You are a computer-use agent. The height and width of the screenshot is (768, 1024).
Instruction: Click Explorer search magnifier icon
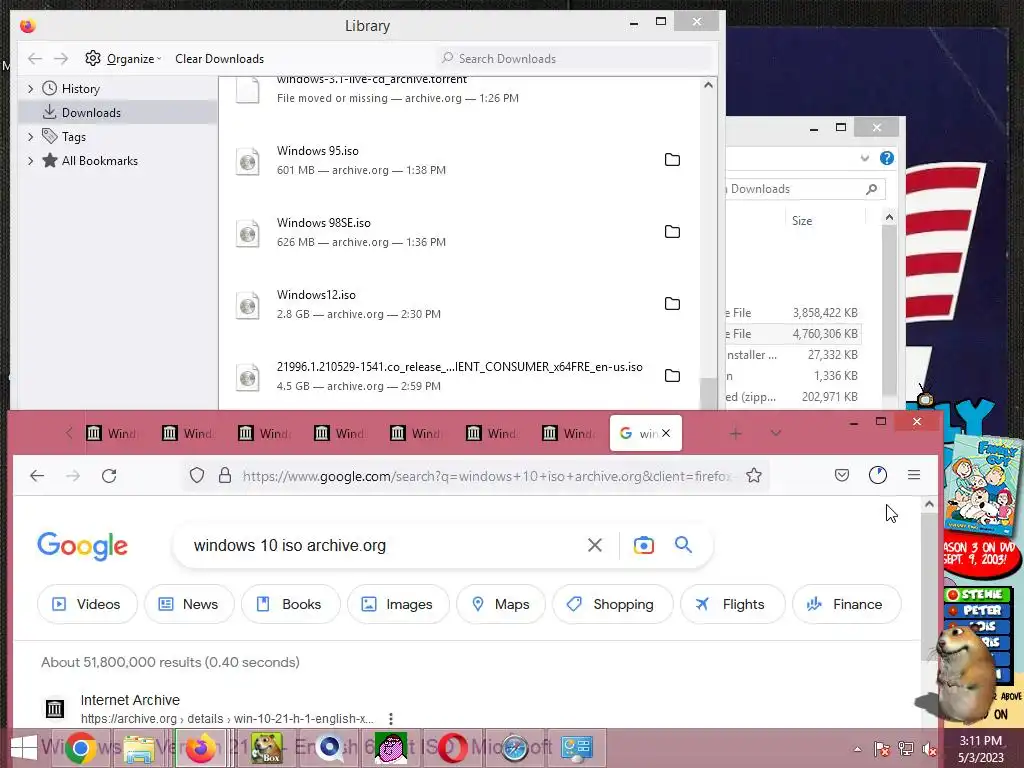pos(871,189)
